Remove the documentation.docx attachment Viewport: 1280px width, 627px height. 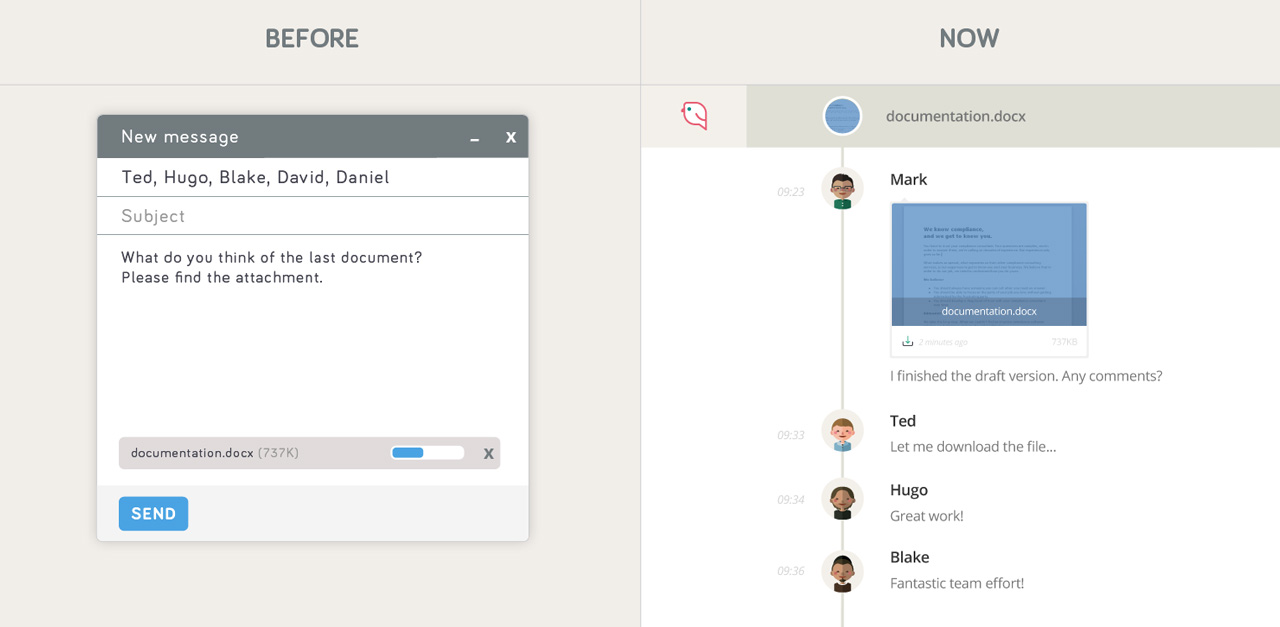488,454
